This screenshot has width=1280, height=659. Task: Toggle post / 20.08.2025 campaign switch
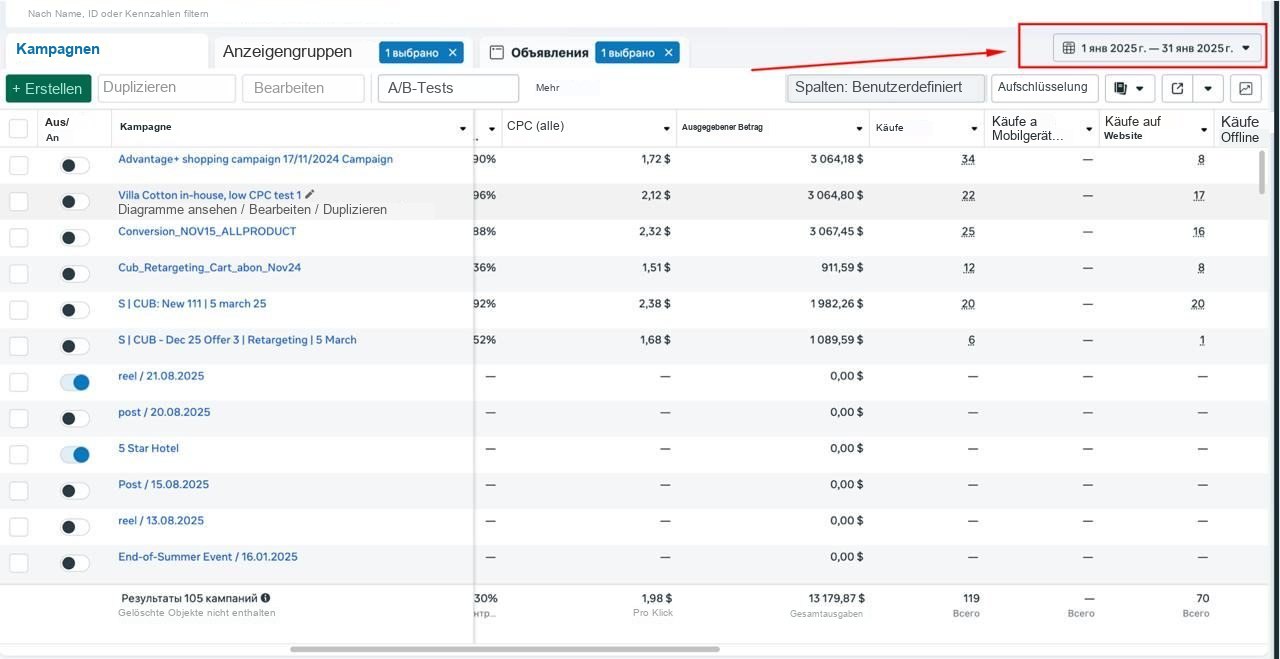coord(75,419)
